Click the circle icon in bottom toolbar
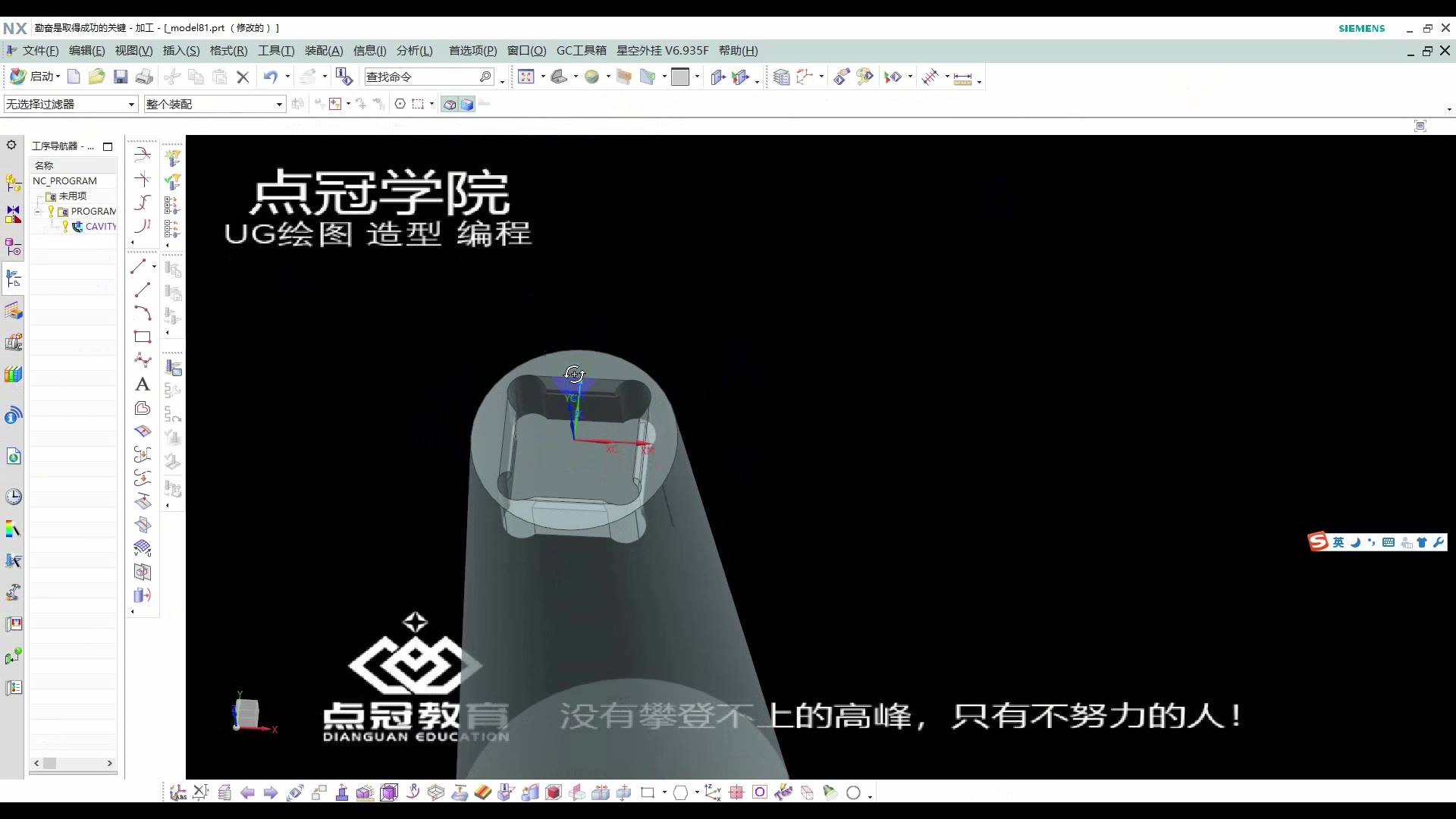 point(853,792)
